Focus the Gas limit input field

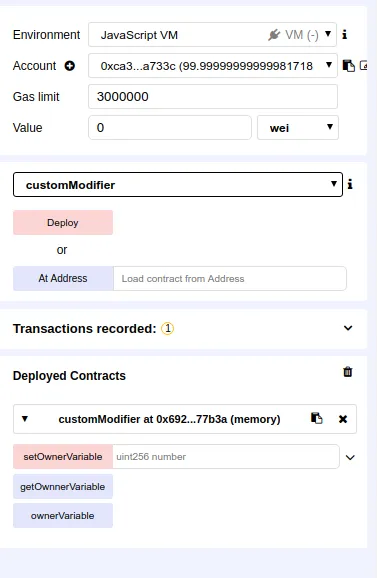click(213, 97)
